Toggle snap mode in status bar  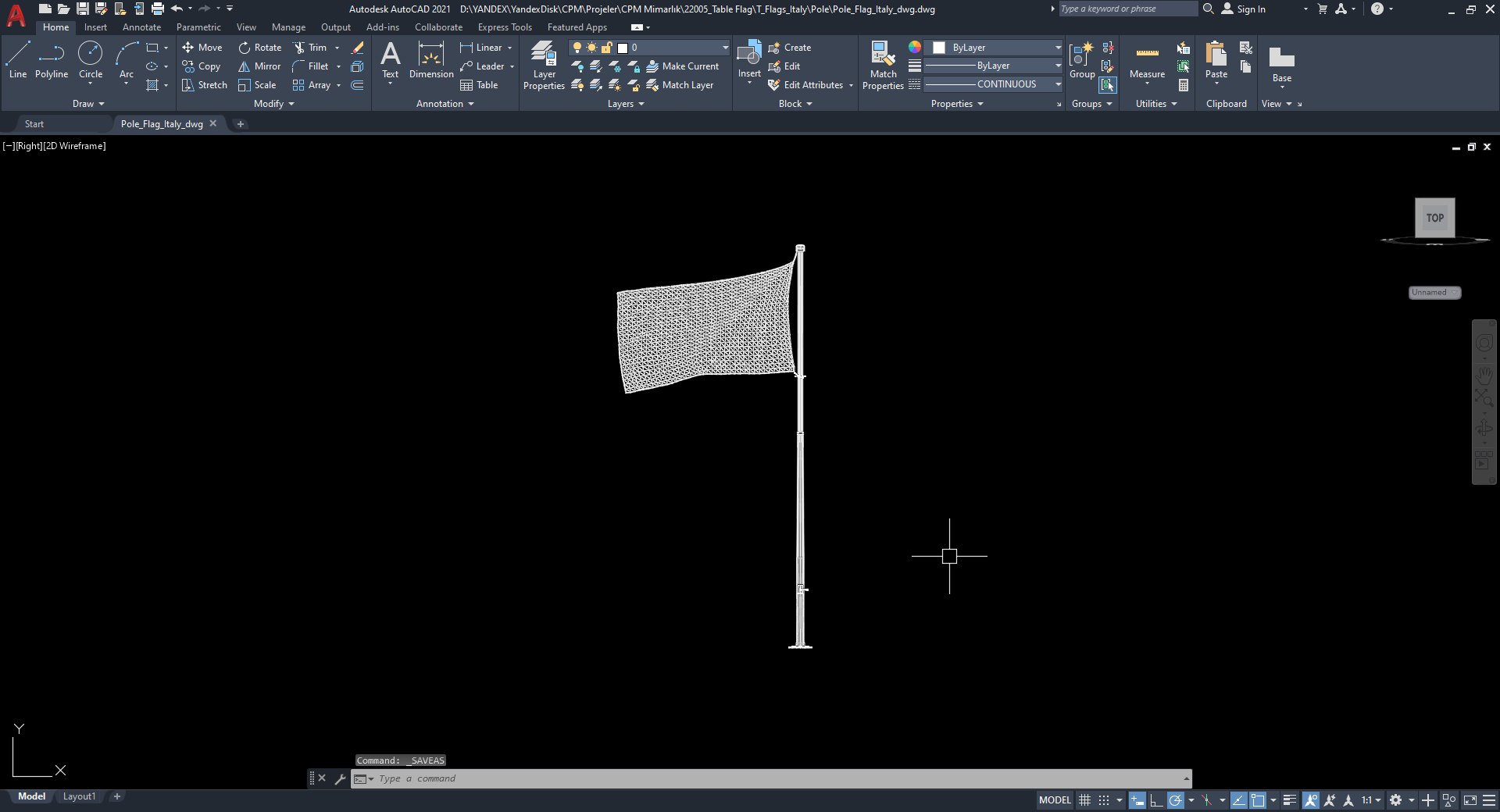[1103, 800]
